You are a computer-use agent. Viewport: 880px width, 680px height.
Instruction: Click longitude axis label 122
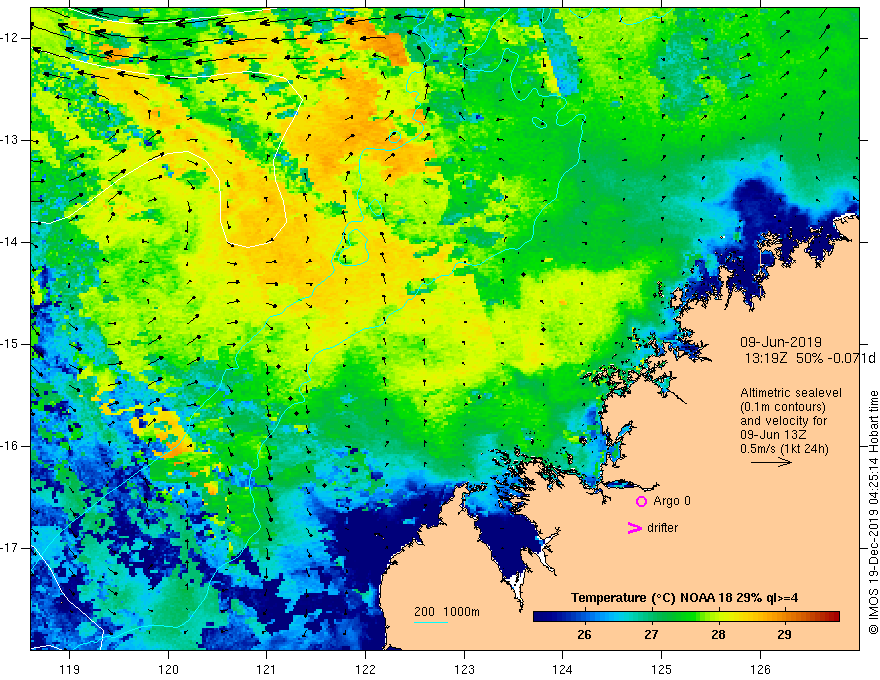tap(365, 669)
